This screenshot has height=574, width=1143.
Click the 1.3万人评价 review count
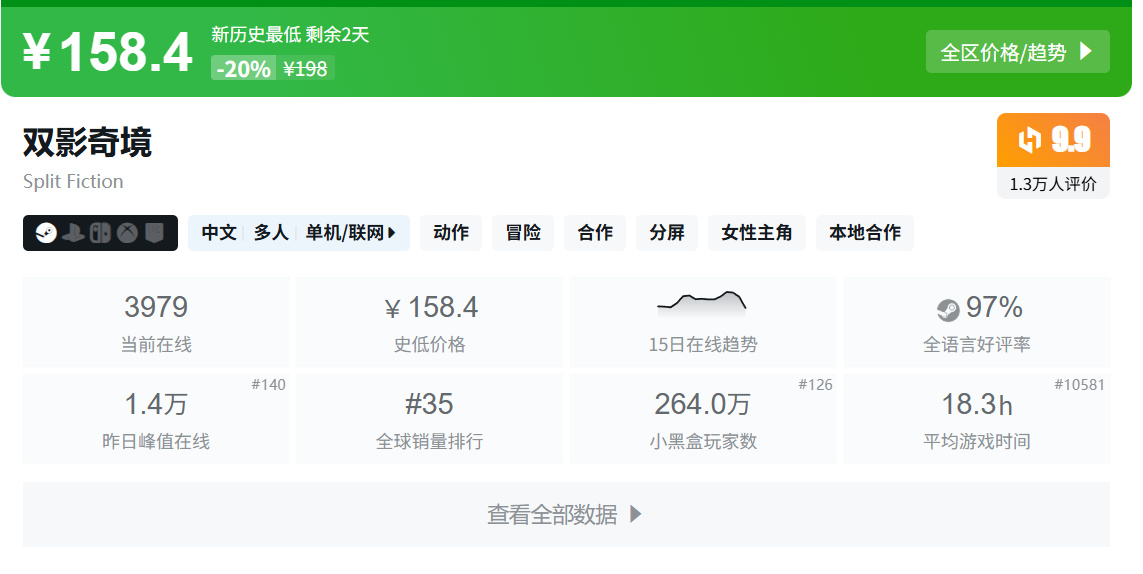pos(1053,184)
